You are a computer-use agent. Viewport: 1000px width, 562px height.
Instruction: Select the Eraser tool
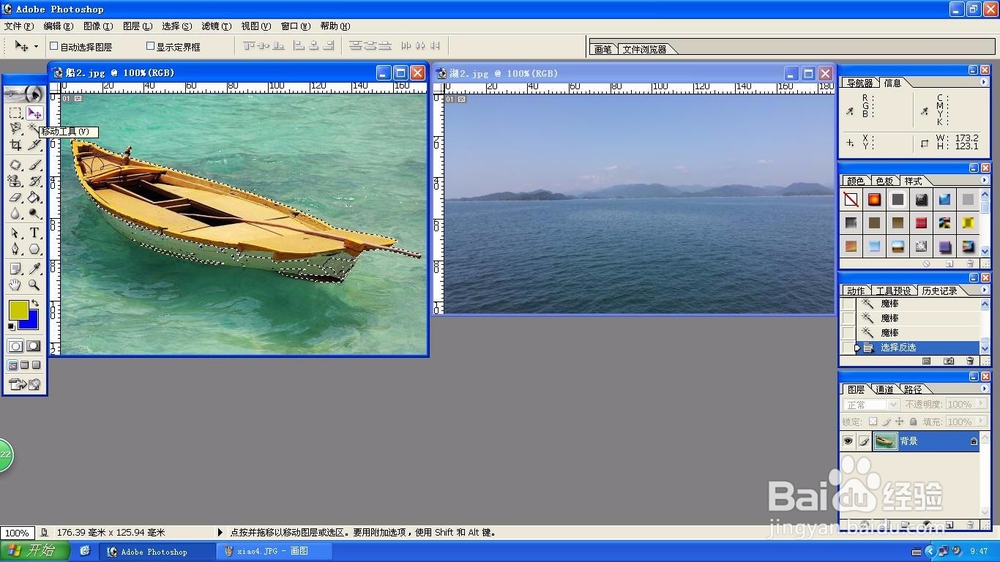coord(15,198)
